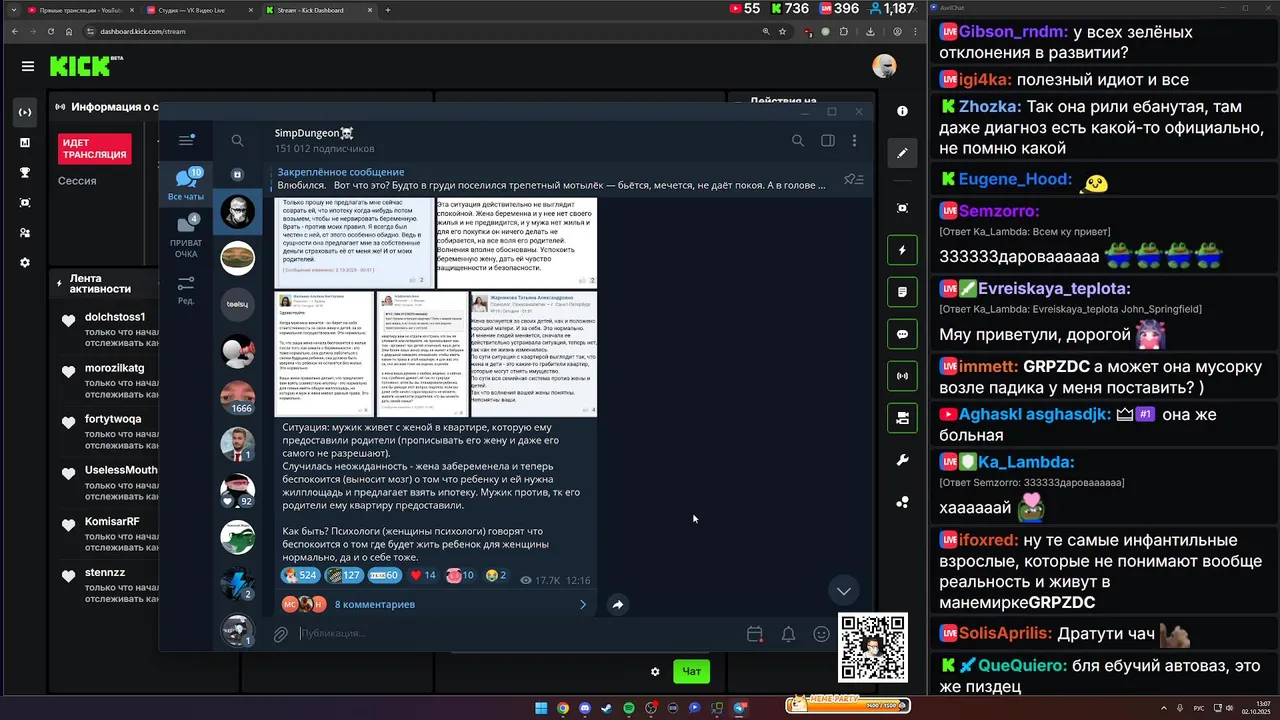
Task: Jump to latest message with down arrow
Action: click(x=844, y=590)
